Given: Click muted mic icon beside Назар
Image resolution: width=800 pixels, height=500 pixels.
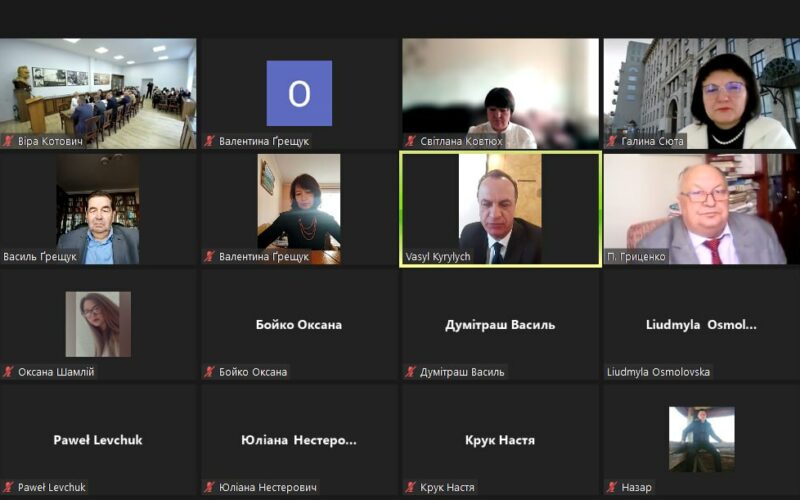Looking at the screenshot, I should [611, 487].
